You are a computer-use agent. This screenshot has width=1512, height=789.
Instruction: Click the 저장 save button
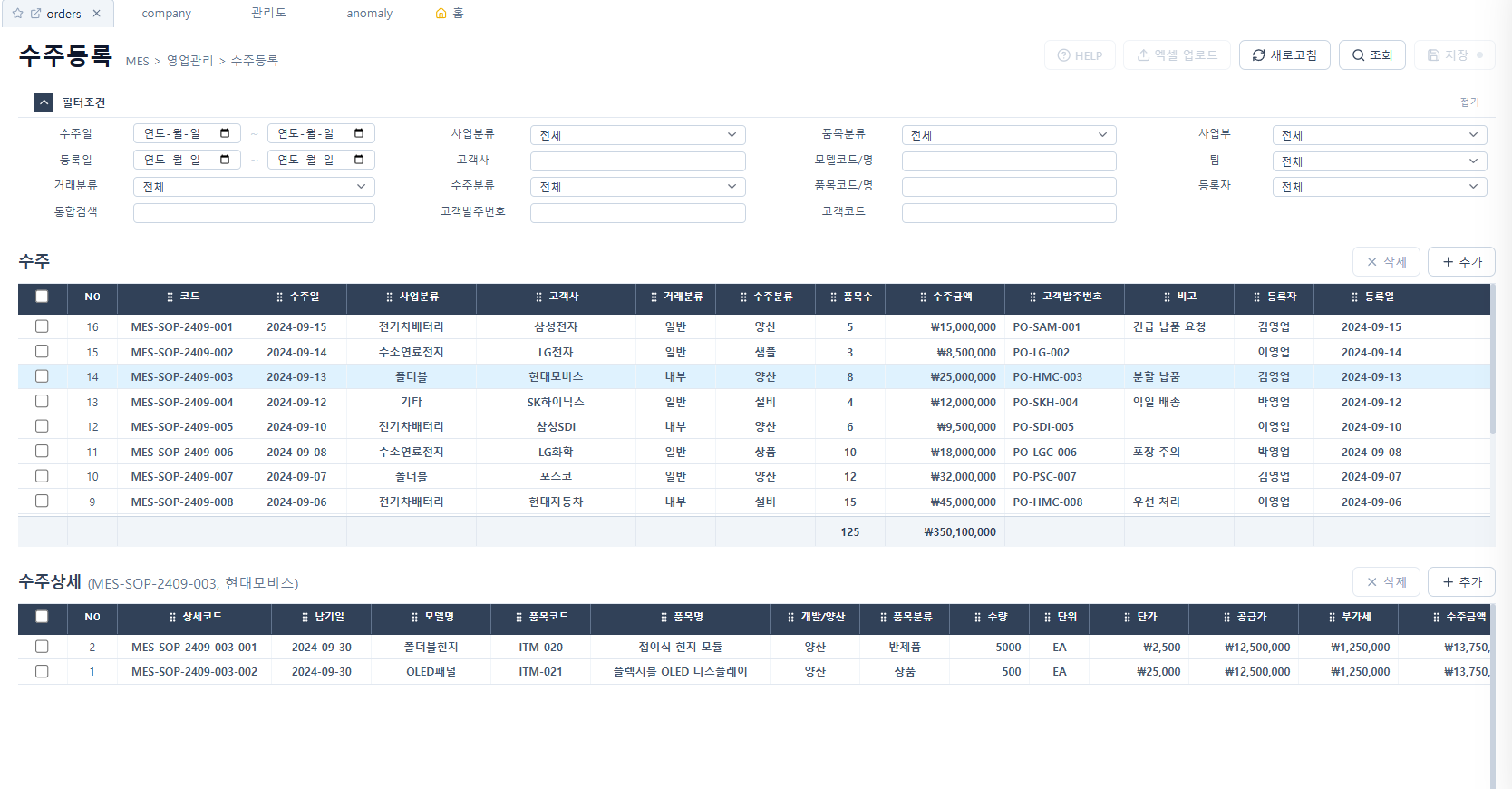pos(1455,55)
